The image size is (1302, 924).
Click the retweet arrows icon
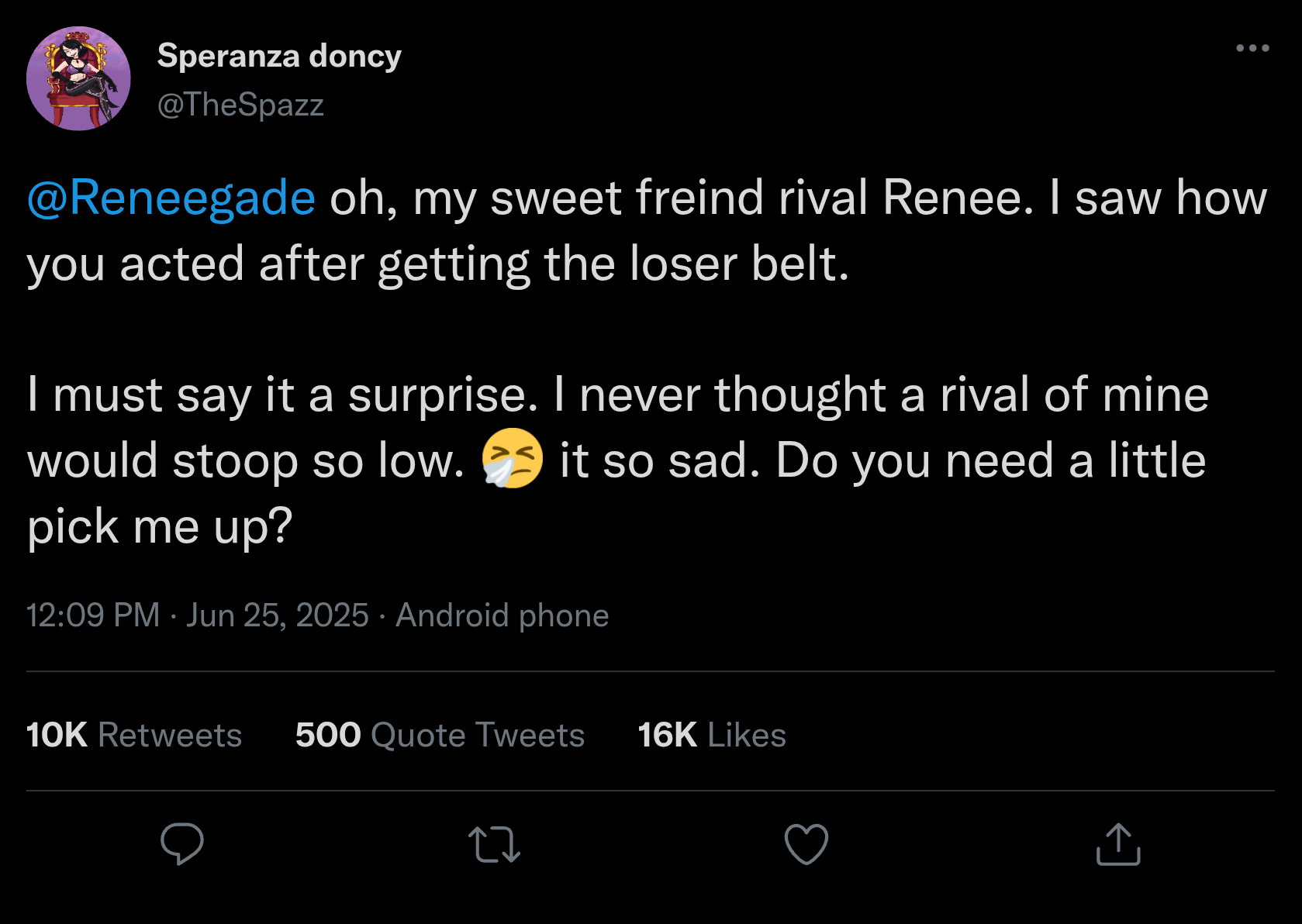pyautogui.click(x=494, y=844)
